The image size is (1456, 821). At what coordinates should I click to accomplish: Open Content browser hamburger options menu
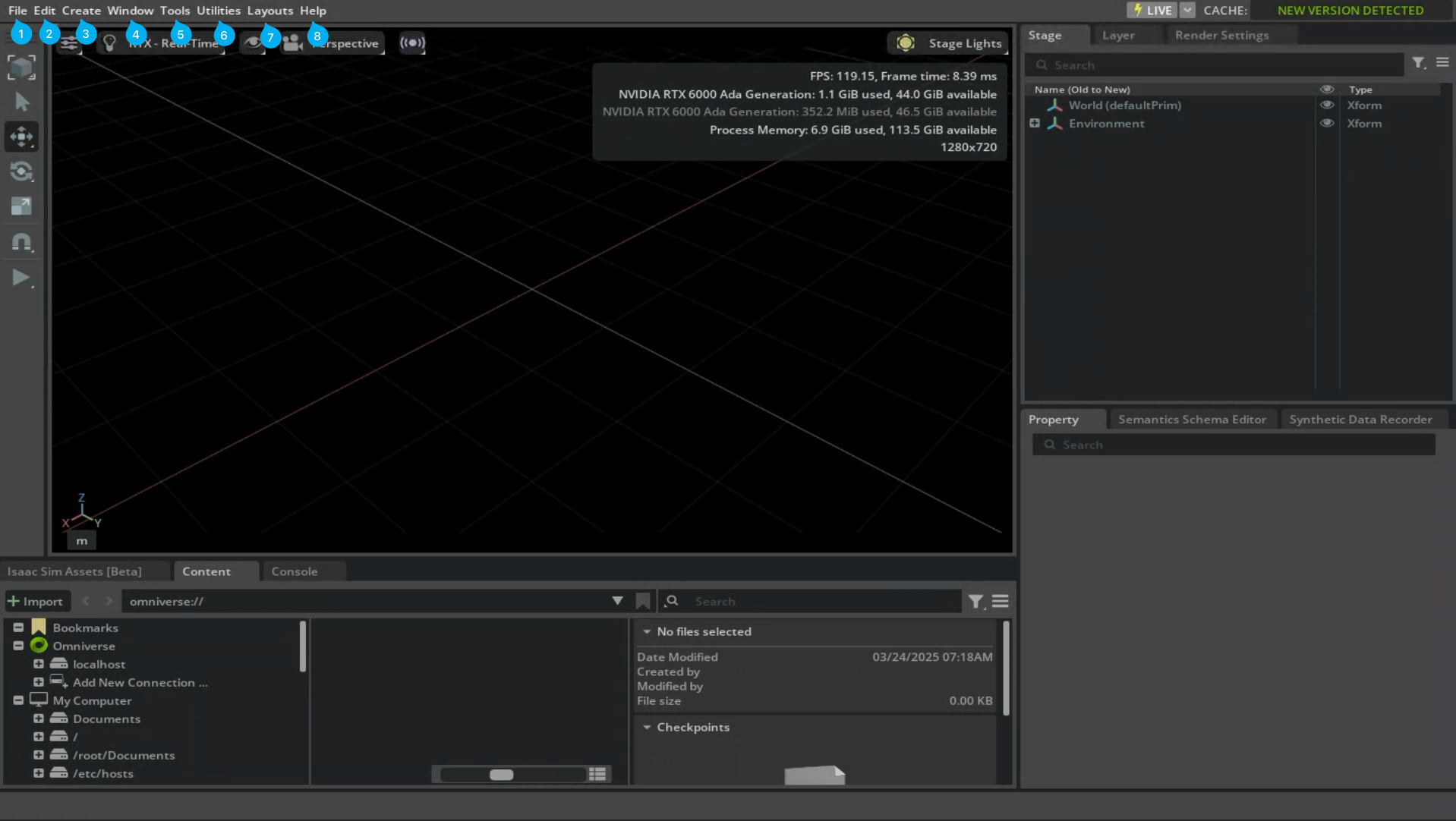click(x=1000, y=601)
